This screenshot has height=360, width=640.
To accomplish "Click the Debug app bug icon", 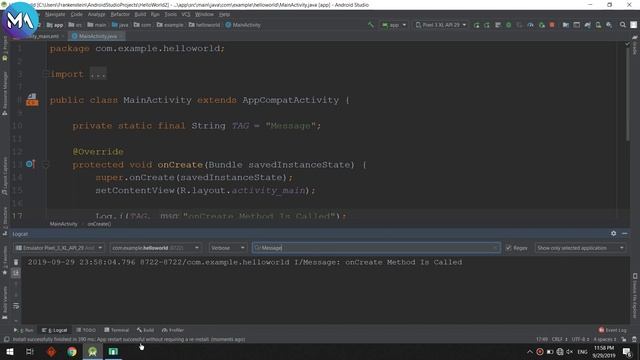I will pyautogui.click(x=509, y=25).
